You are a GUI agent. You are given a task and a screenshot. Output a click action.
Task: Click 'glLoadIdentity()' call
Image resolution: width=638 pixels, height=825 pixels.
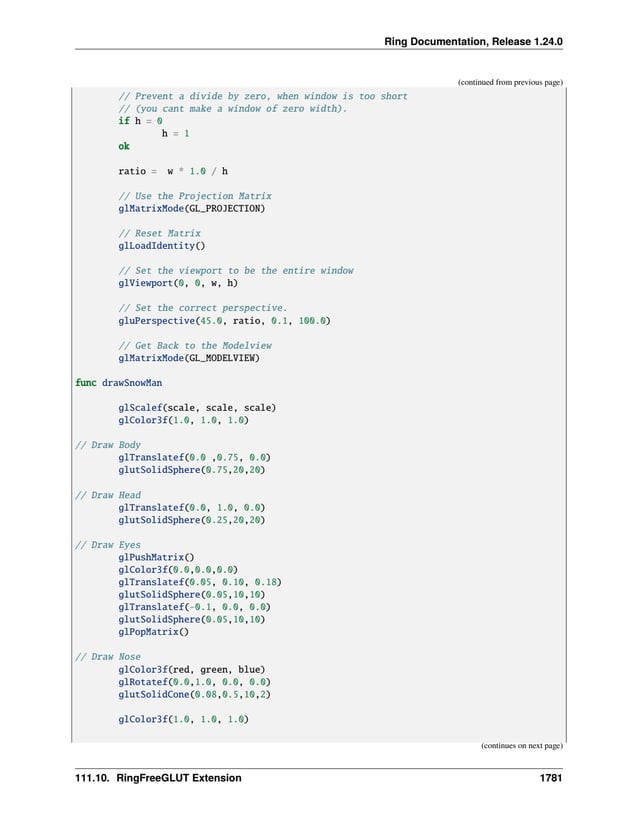click(x=161, y=246)
